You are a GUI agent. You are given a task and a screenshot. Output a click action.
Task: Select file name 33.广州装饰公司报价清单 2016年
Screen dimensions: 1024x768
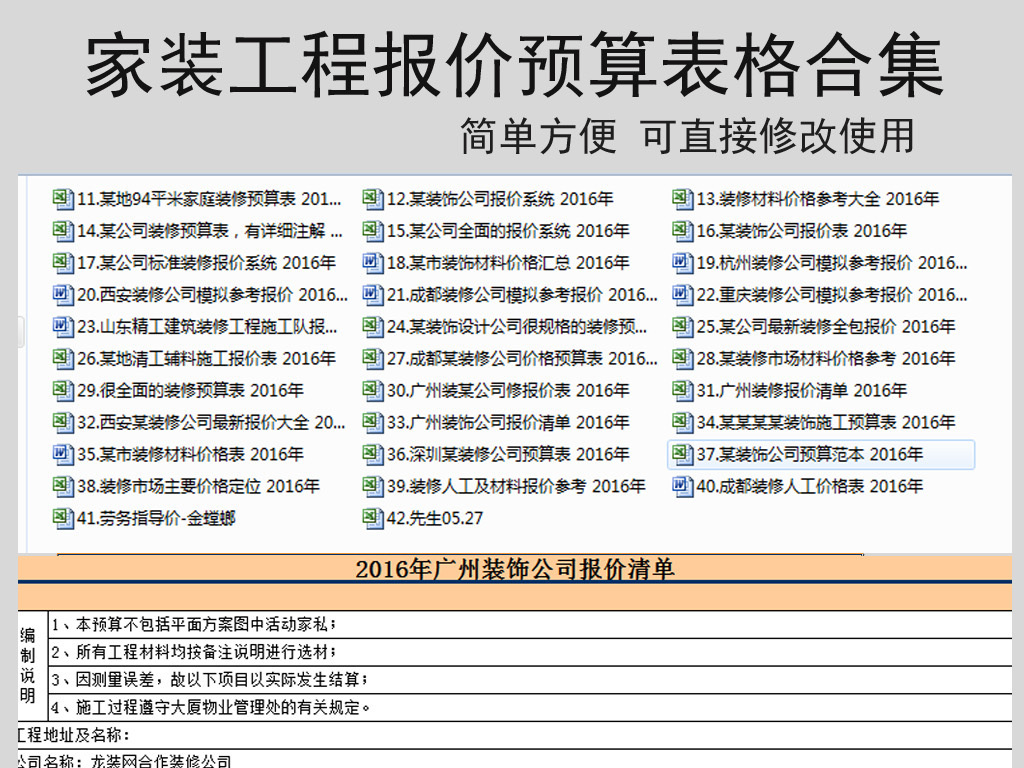[x=508, y=423]
